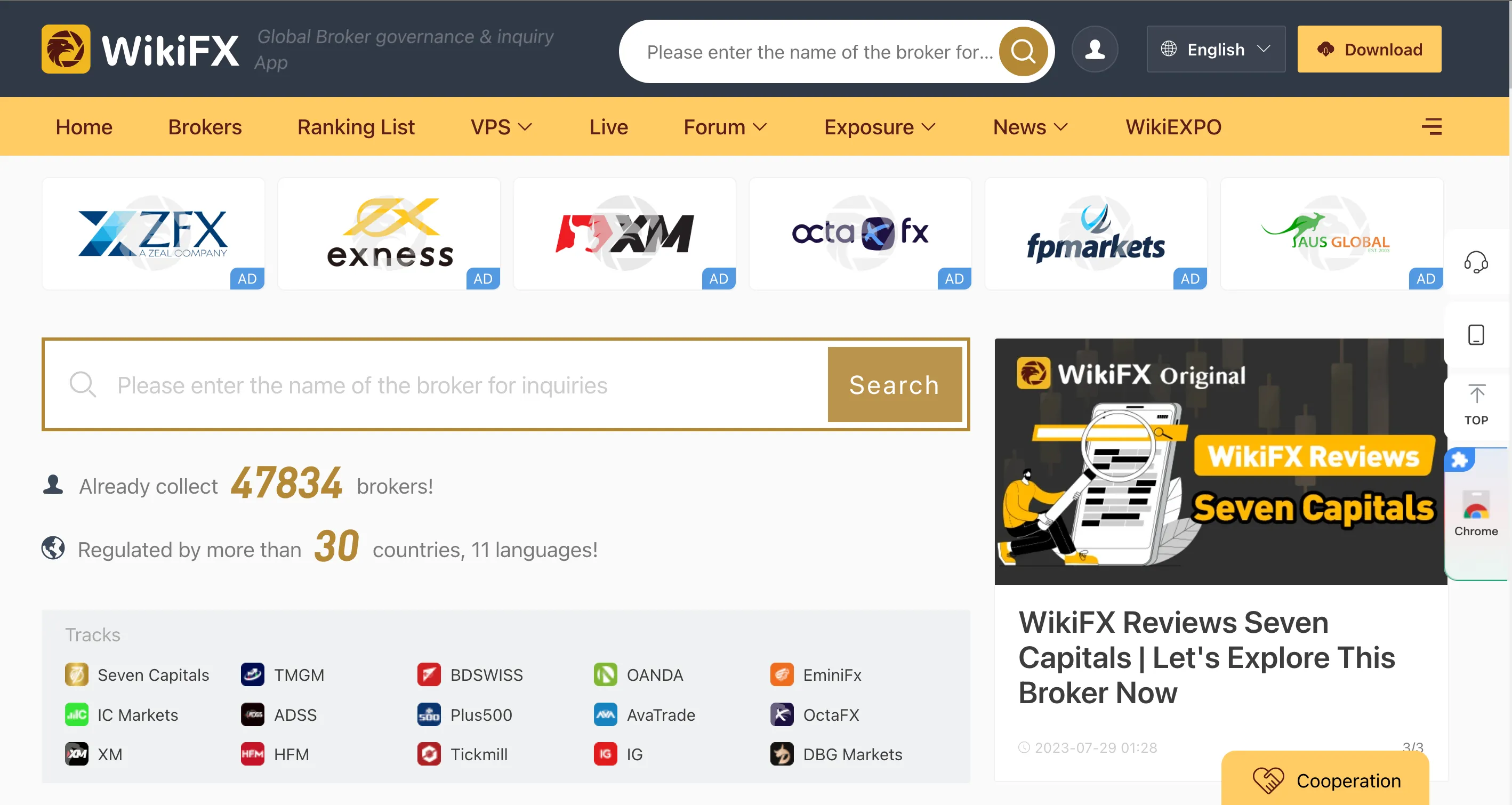Open the AvaTrade broker icon
Image resolution: width=1512 pixels, height=805 pixels.
coord(606,715)
